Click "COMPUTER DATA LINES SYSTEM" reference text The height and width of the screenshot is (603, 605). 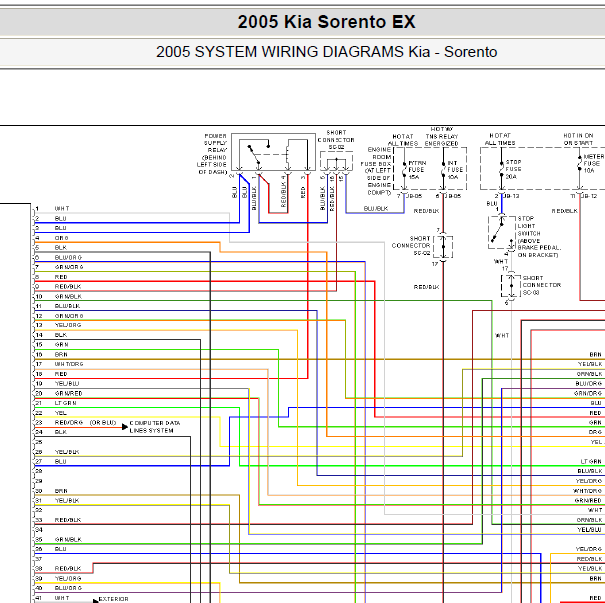tap(155, 427)
